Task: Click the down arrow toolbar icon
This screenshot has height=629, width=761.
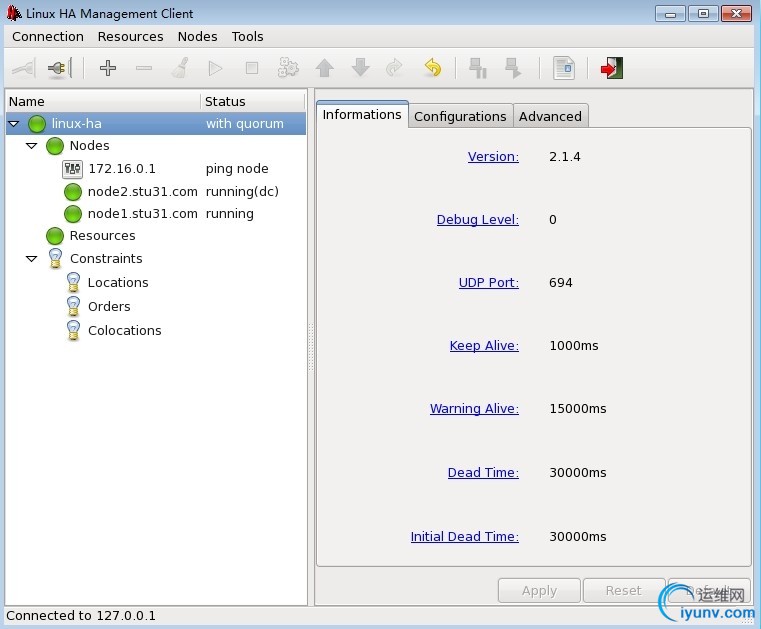Action: click(360, 68)
